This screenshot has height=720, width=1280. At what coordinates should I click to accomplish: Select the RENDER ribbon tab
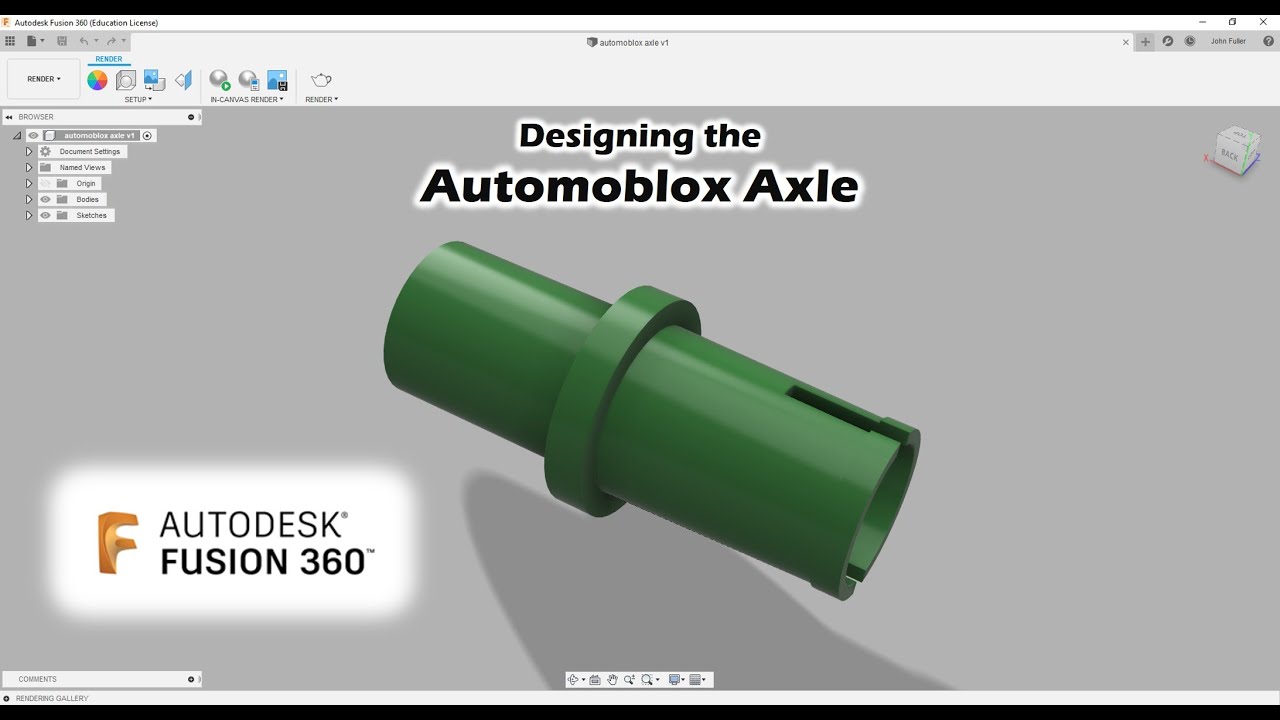click(109, 59)
